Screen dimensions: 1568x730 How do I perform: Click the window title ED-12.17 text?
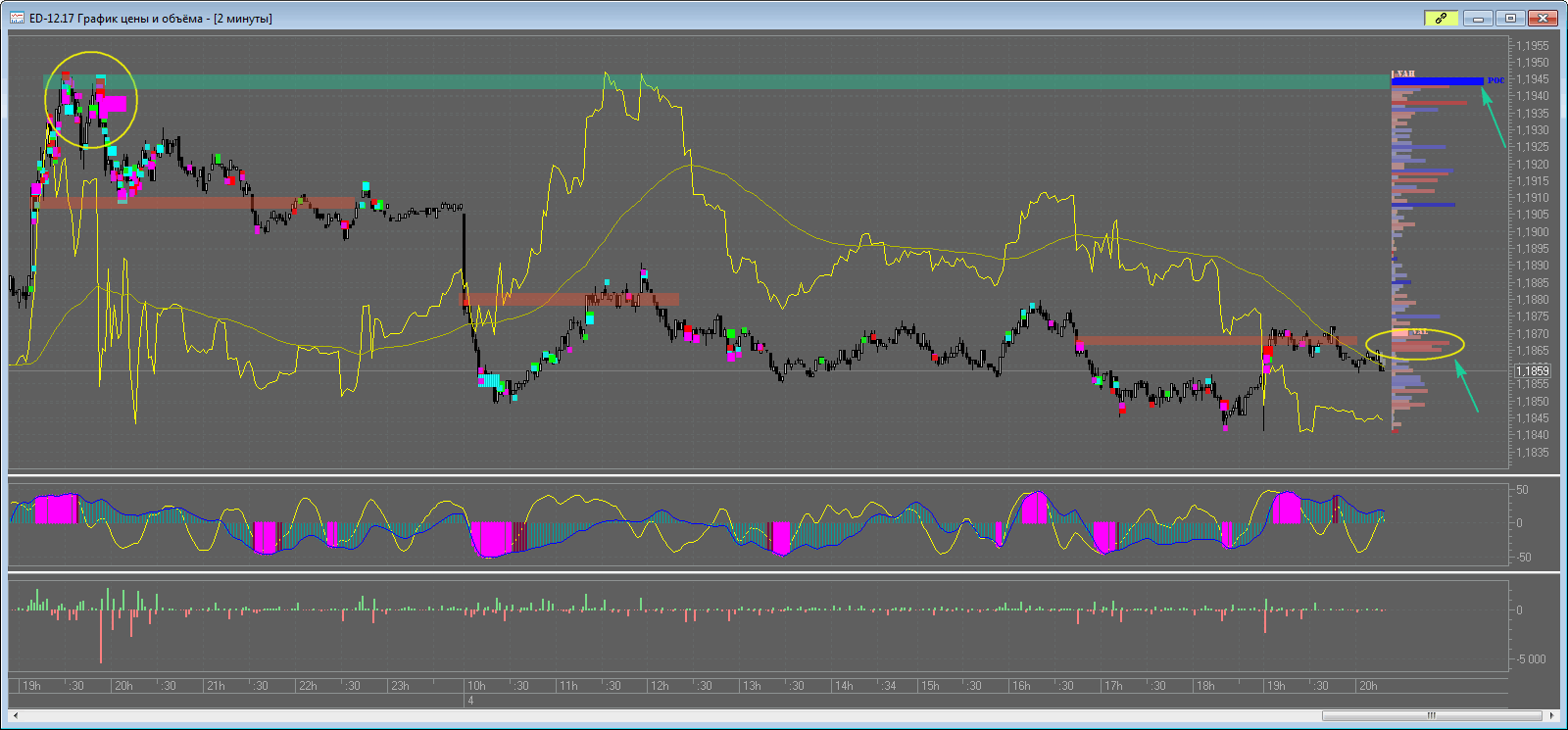tap(52, 19)
